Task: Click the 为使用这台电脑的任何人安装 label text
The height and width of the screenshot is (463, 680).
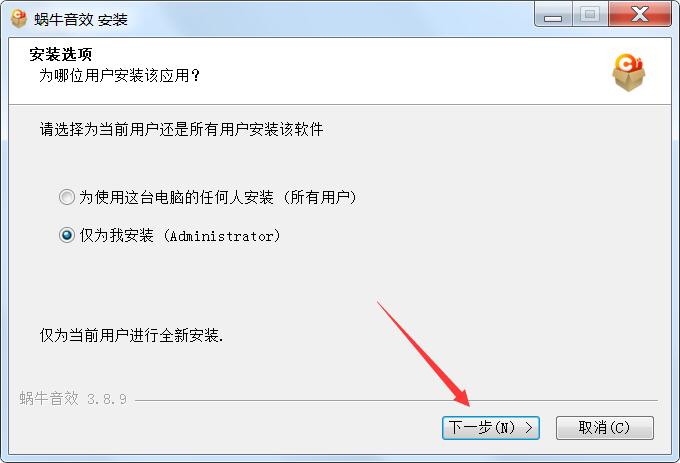Action: 177,197
